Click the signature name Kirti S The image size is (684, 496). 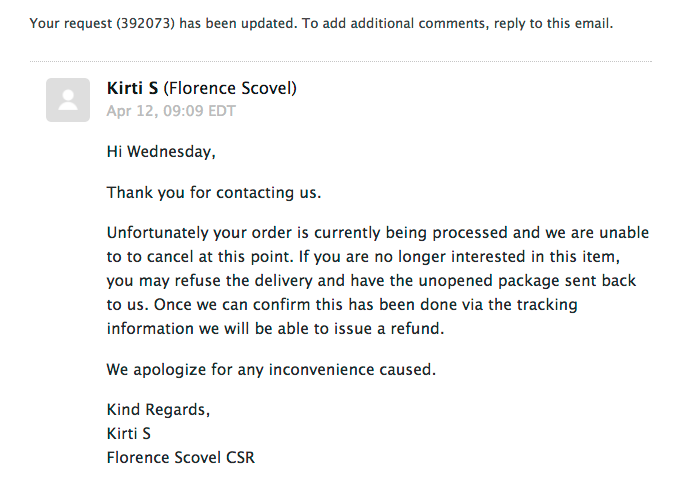[129, 434]
